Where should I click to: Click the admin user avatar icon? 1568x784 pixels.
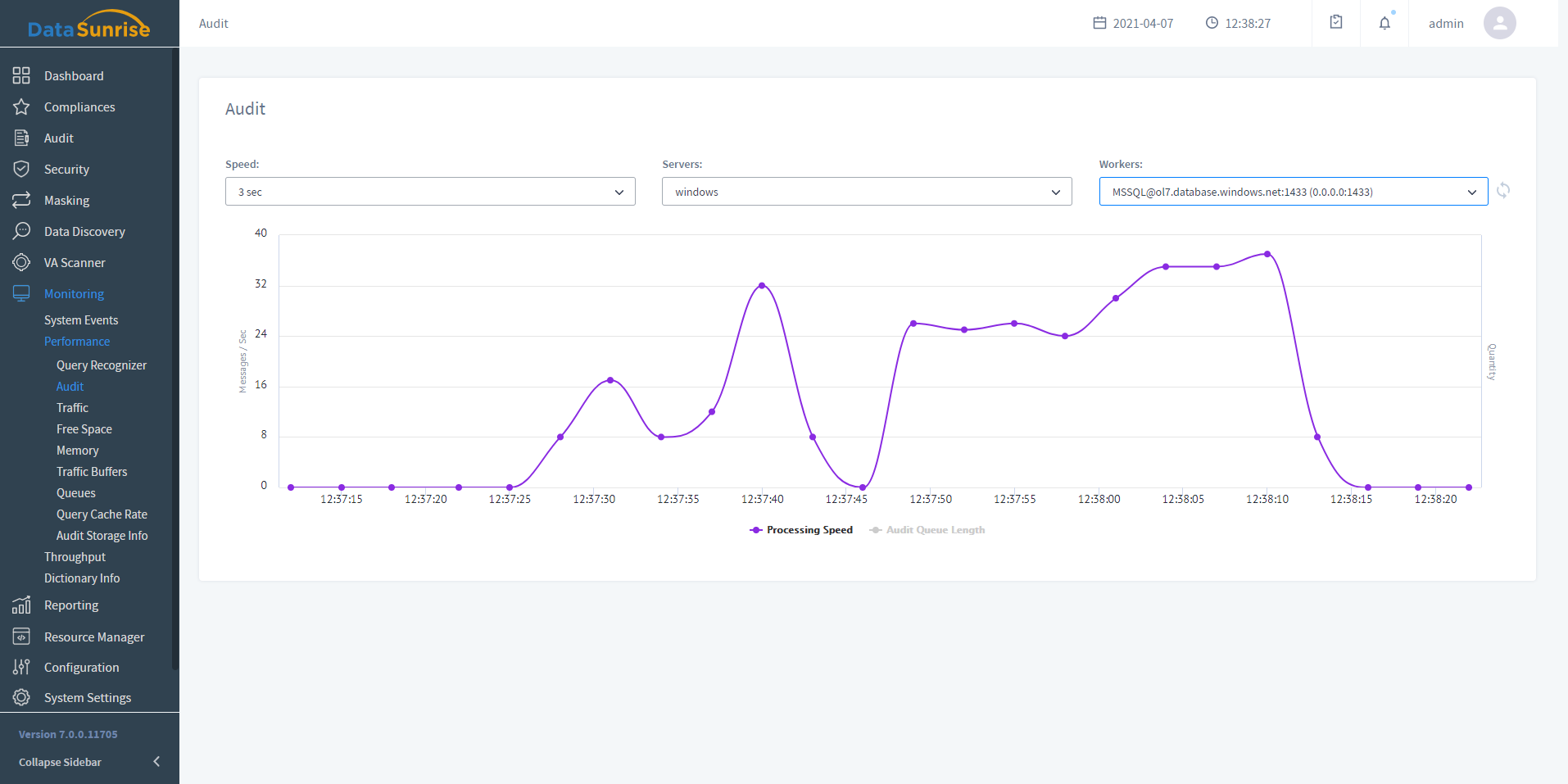[x=1499, y=23]
